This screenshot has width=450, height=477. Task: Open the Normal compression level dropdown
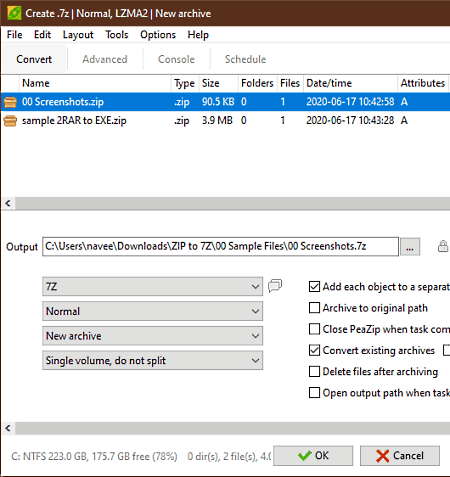click(152, 311)
